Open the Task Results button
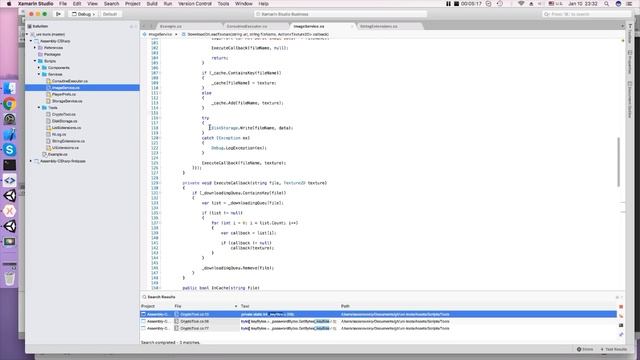640x360 pixels. [x=614, y=349]
